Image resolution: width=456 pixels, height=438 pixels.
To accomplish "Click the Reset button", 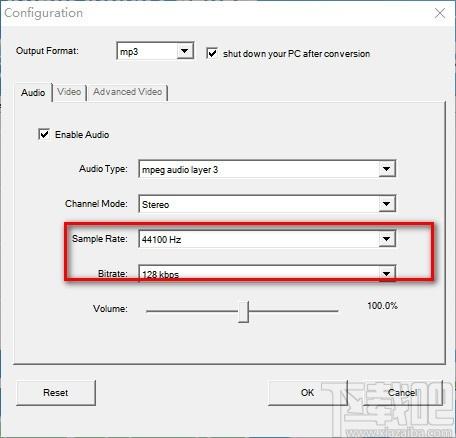I will 56,393.
